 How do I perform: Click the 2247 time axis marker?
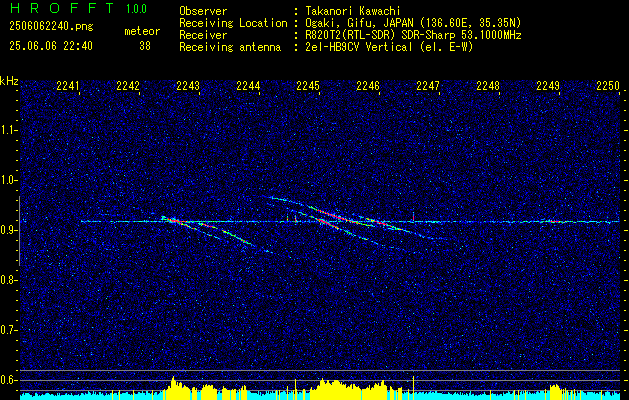[x=428, y=86]
